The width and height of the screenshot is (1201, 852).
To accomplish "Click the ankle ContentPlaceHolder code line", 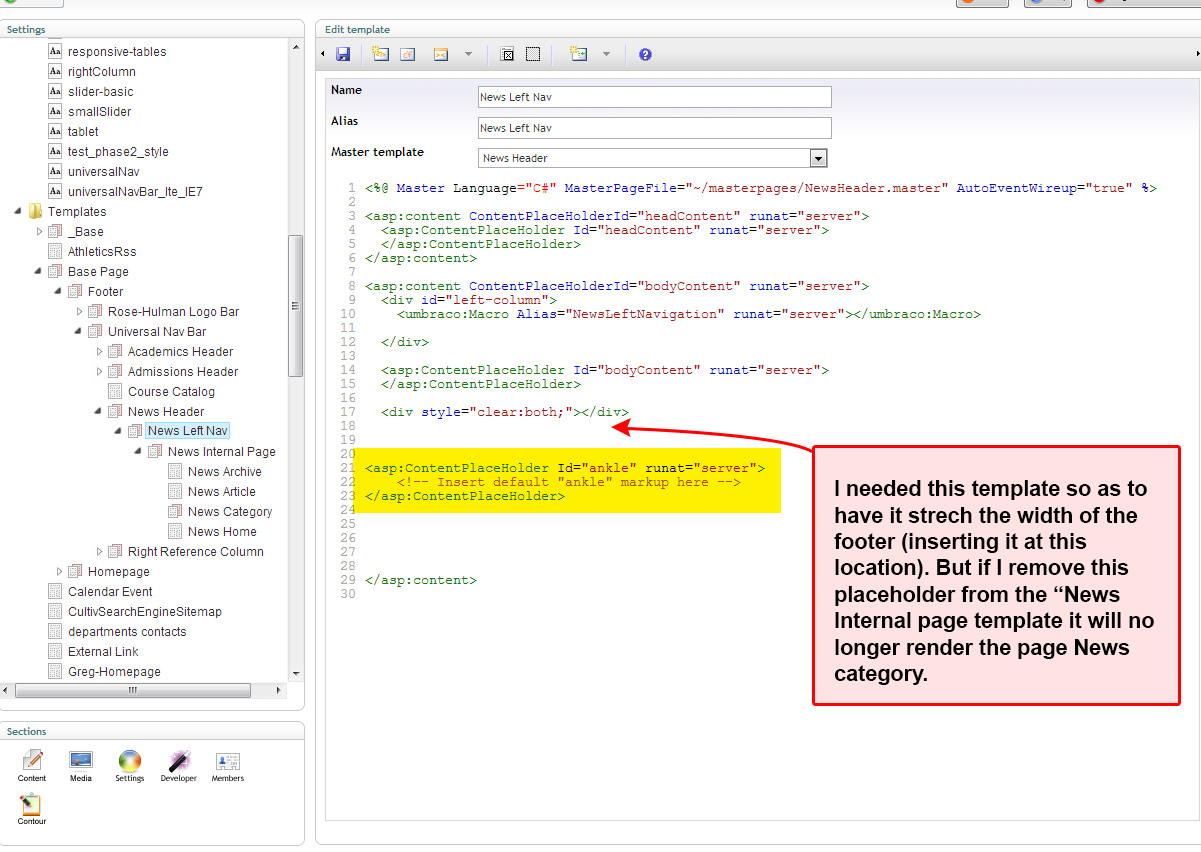I will pyautogui.click(x=565, y=468).
